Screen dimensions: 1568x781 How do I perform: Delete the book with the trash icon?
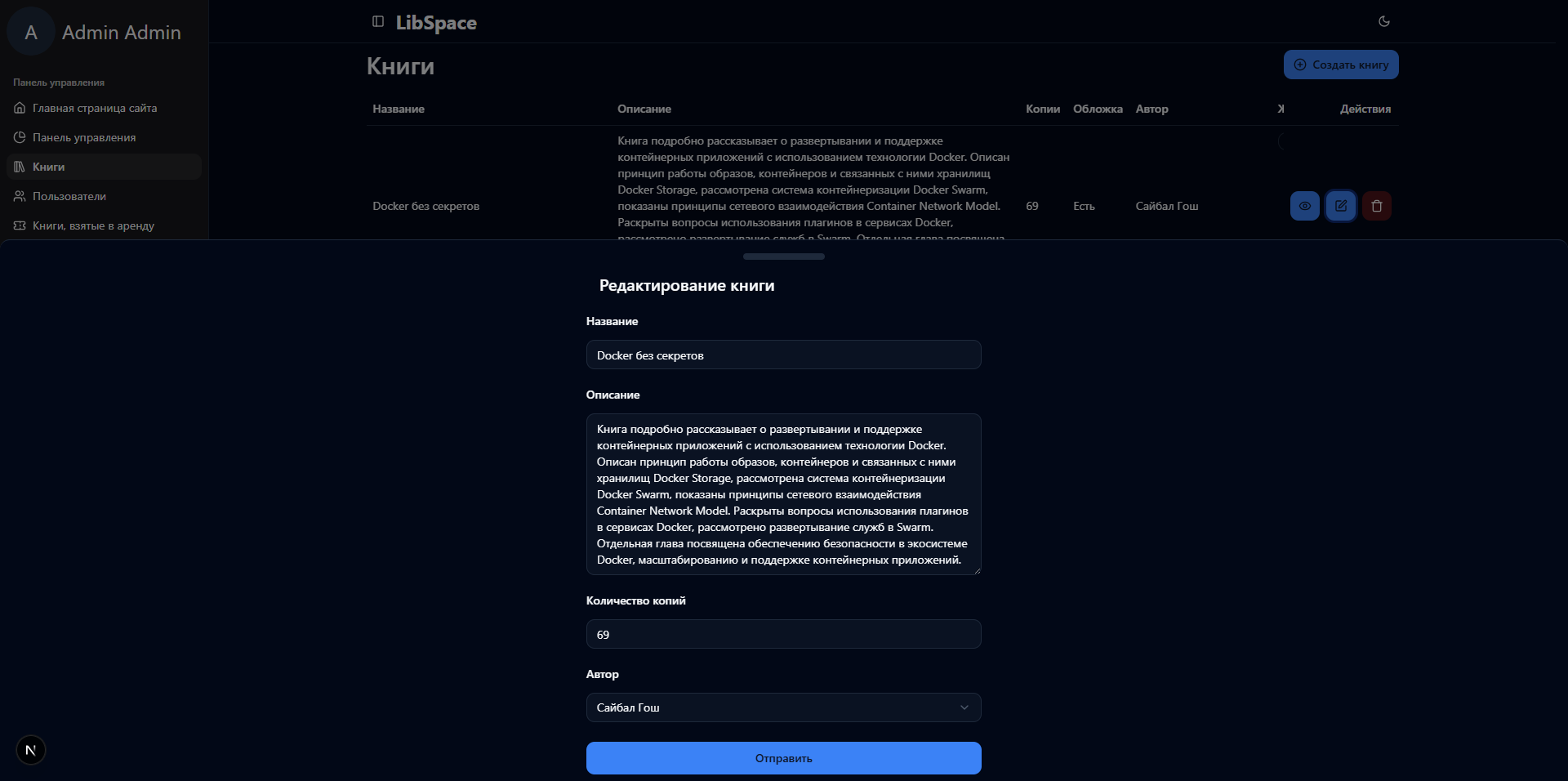click(1377, 206)
